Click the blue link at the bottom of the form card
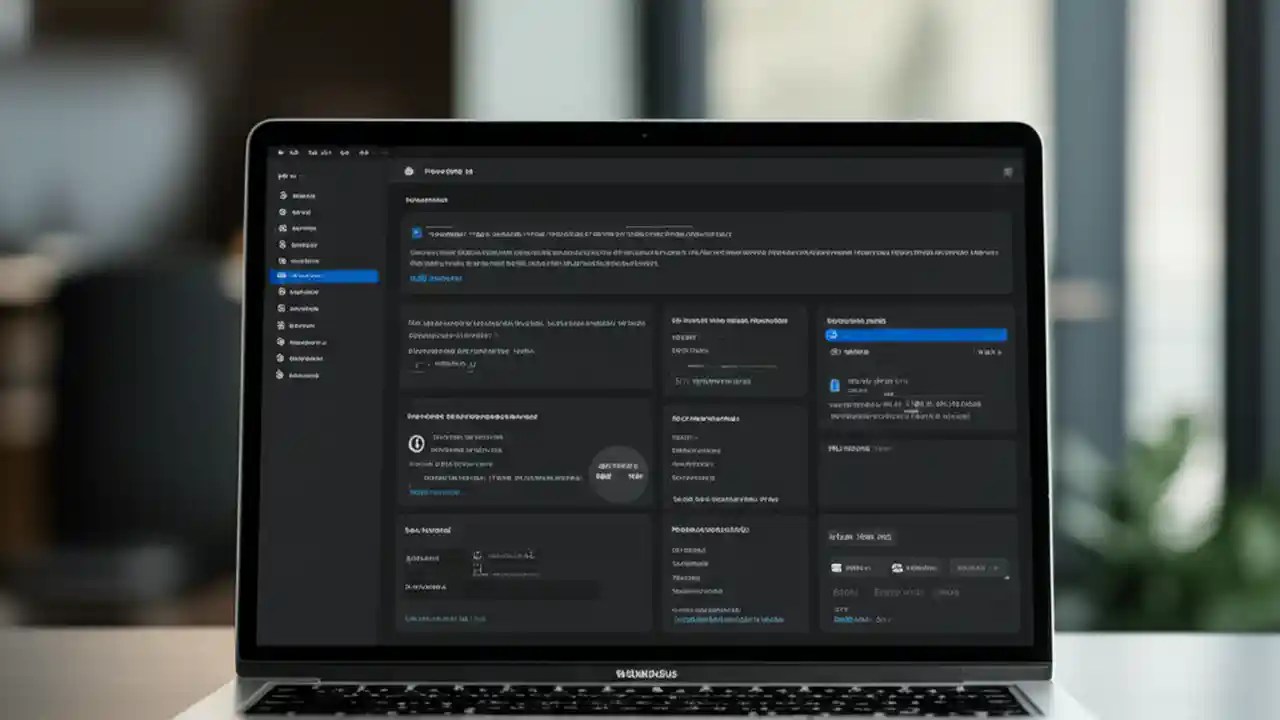The height and width of the screenshot is (720, 1280). click(445, 618)
